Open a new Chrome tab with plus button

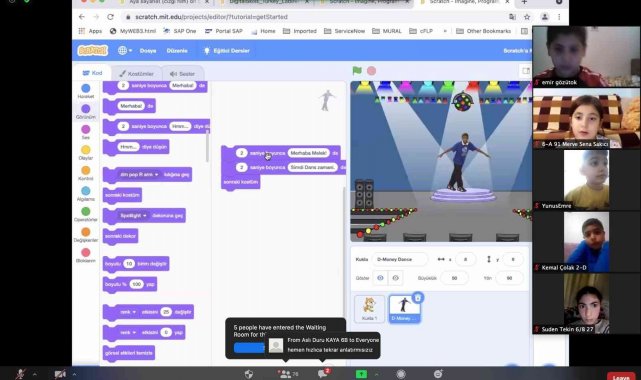pyautogui.click(x=524, y=2)
